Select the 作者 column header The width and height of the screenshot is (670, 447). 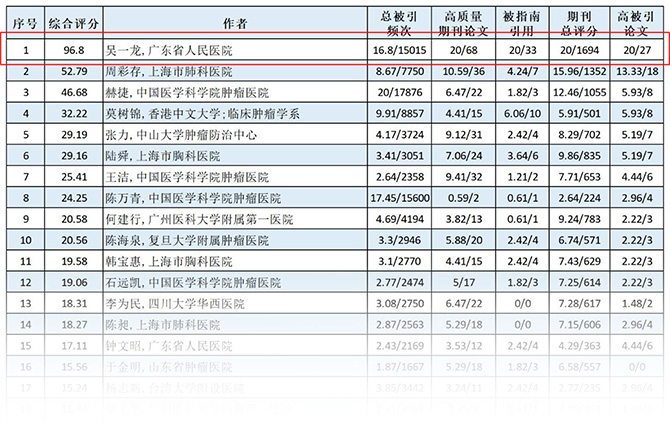click(237, 20)
